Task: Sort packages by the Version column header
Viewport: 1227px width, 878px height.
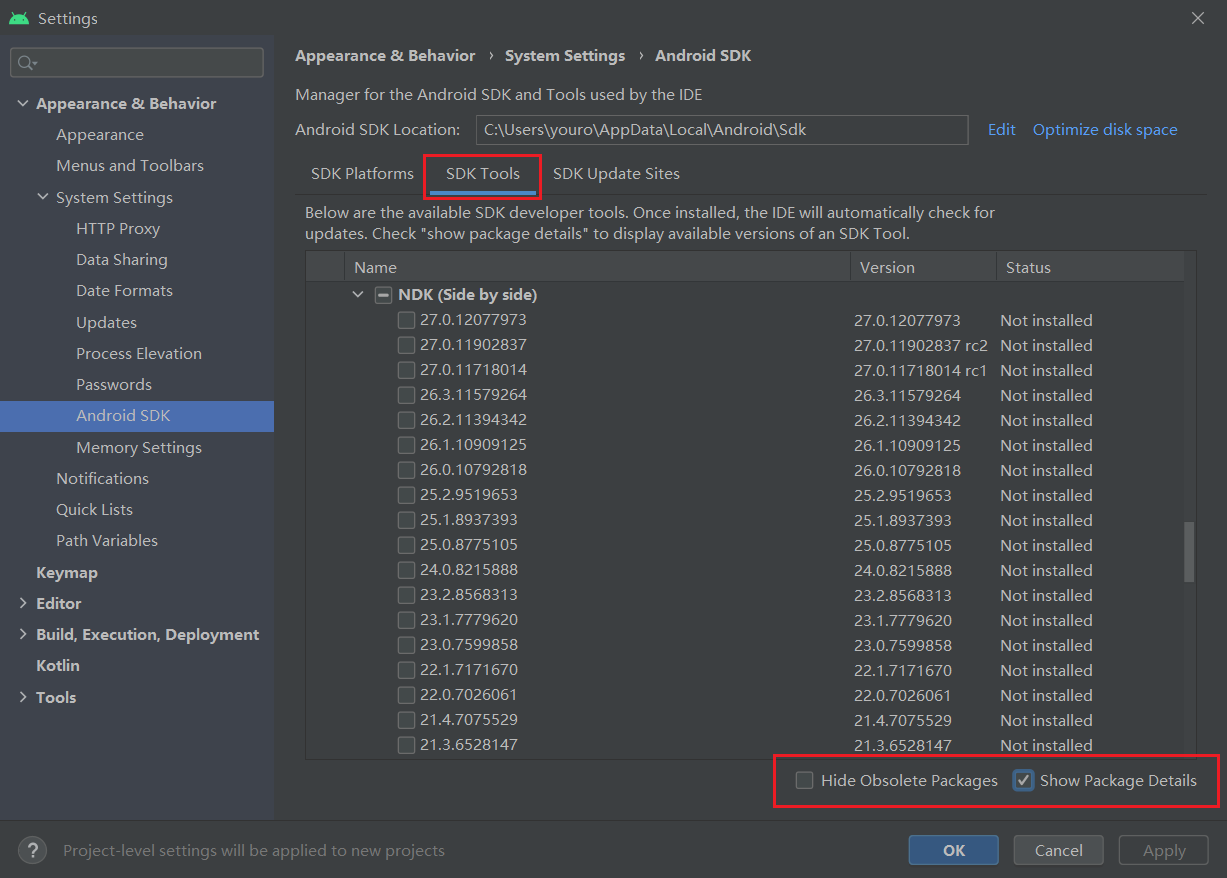Action: 924,268
